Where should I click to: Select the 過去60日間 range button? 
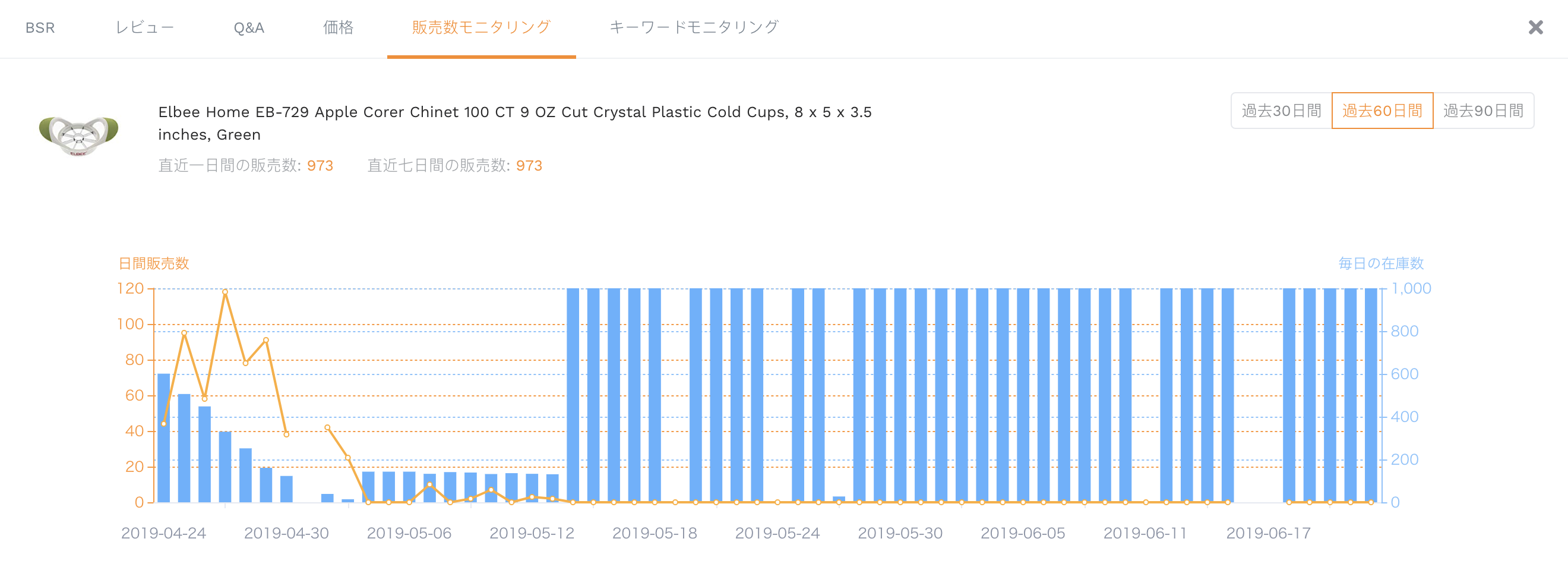1382,111
